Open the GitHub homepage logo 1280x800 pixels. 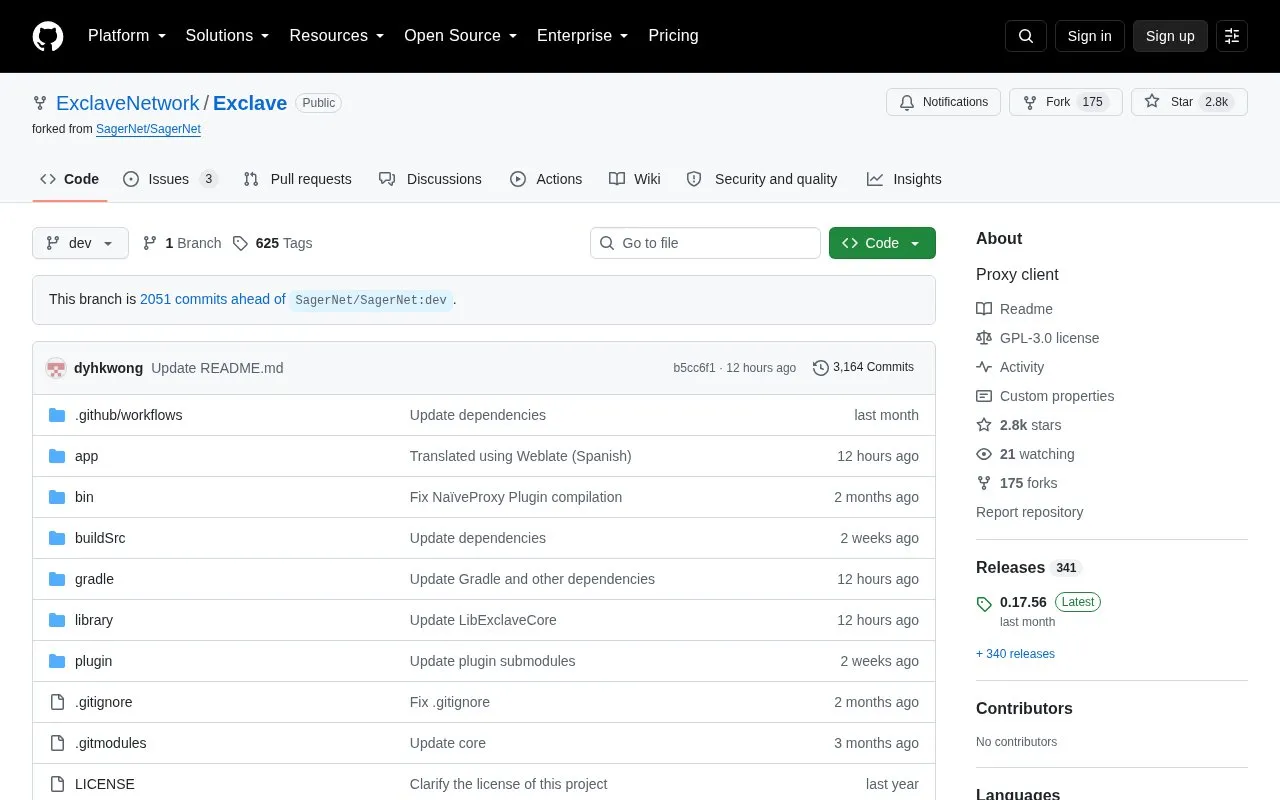pyautogui.click(x=48, y=36)
